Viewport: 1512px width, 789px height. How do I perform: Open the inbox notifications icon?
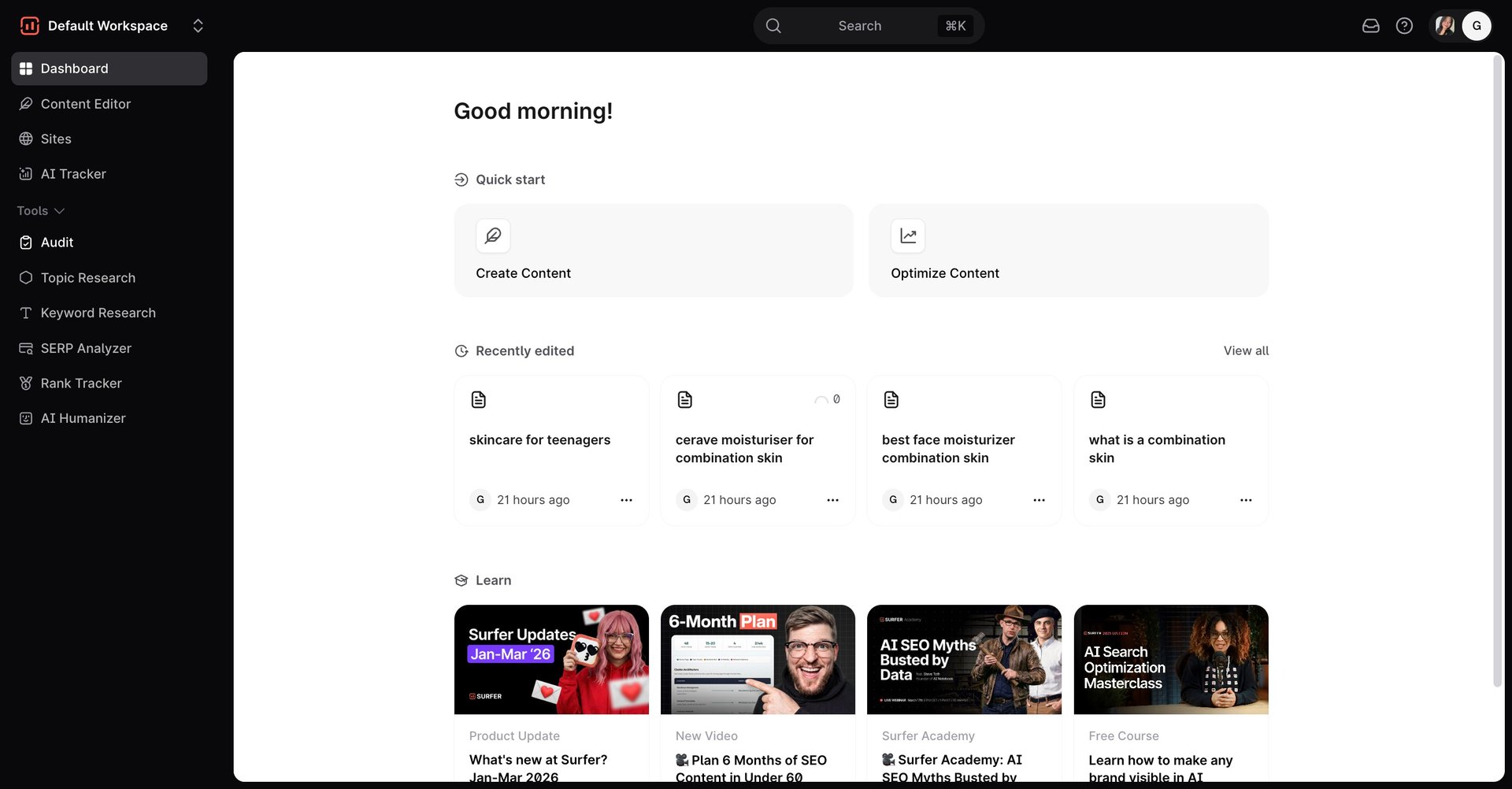point(1370,26)
